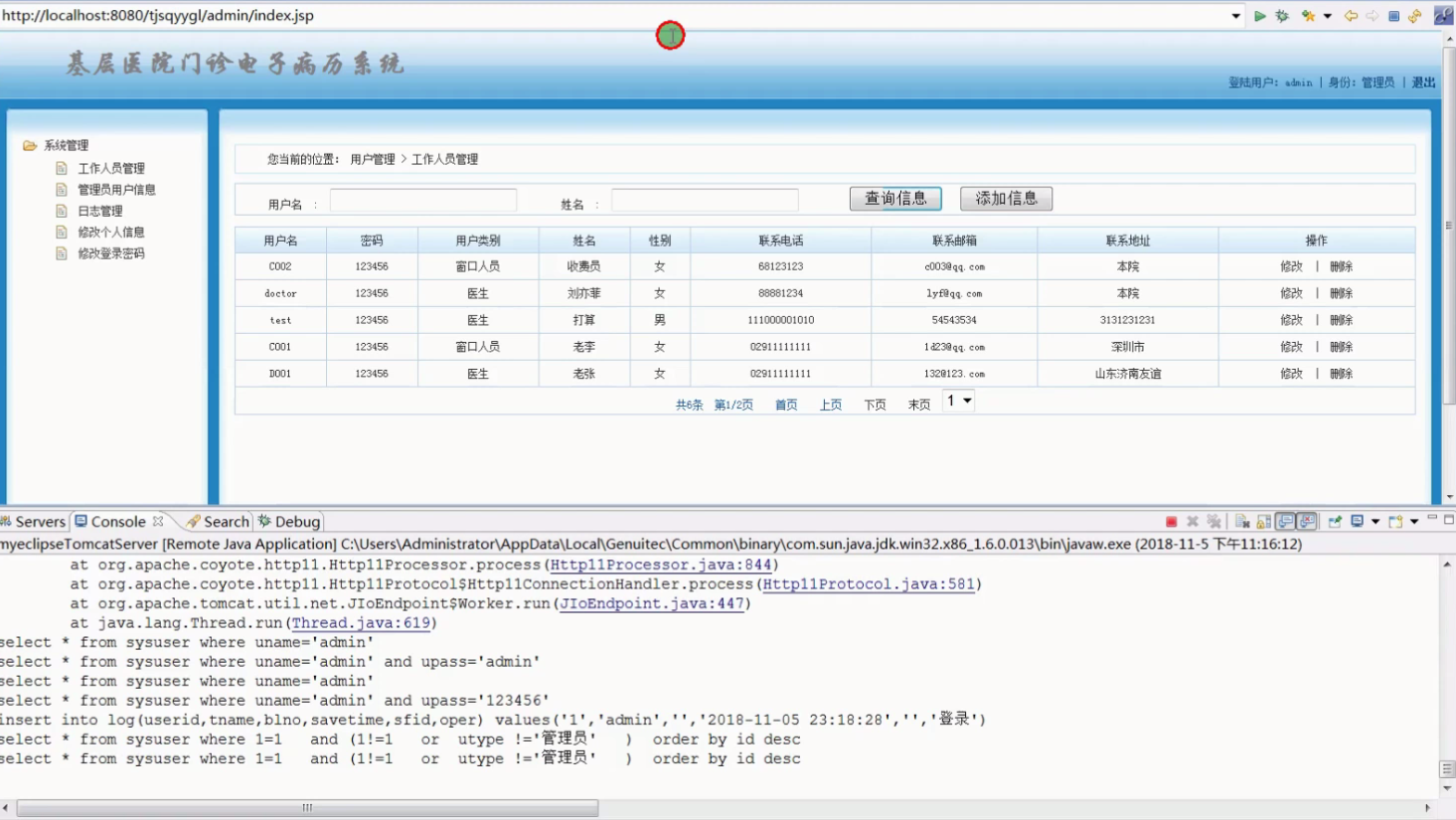Click the 查询信息 button
The height and width of the screenshot is (820, 1456).
tap(895, 199)
